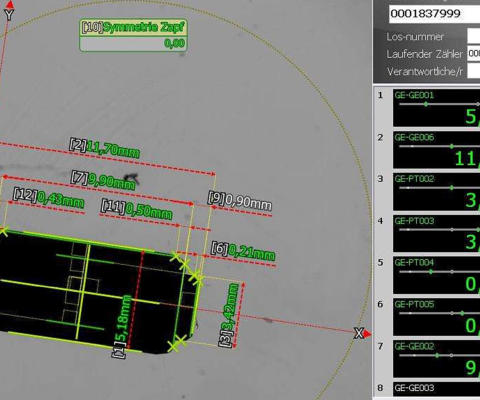The width and height of the screenshot is (480, 400).
Task: Select the GE-GE002 result row
Action: (436, 359)
